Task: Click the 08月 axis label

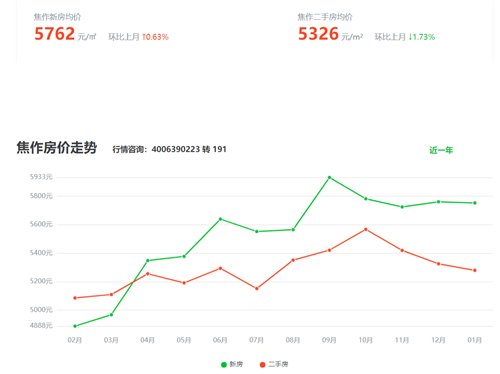Action: click(293, 340)
